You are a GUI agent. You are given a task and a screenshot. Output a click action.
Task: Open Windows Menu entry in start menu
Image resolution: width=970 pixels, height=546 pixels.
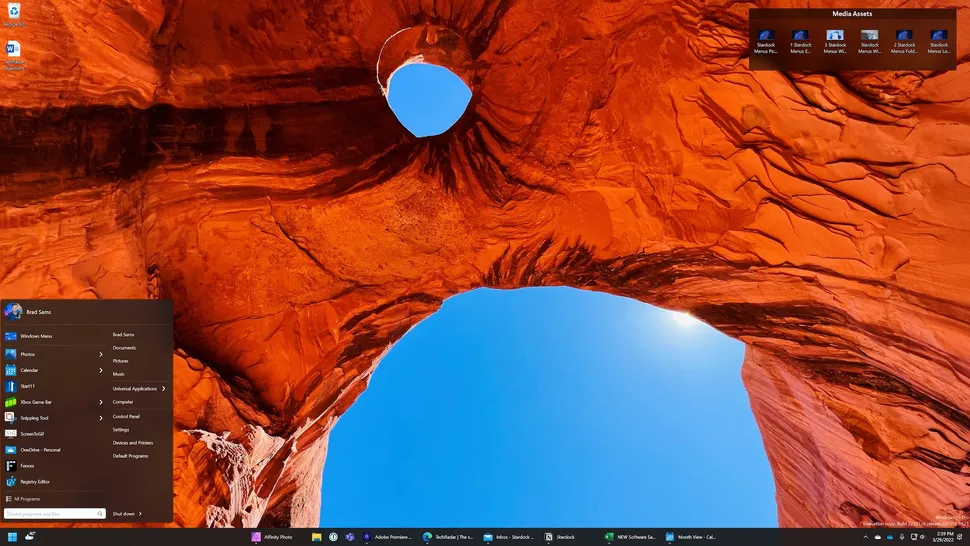[54, 336]
